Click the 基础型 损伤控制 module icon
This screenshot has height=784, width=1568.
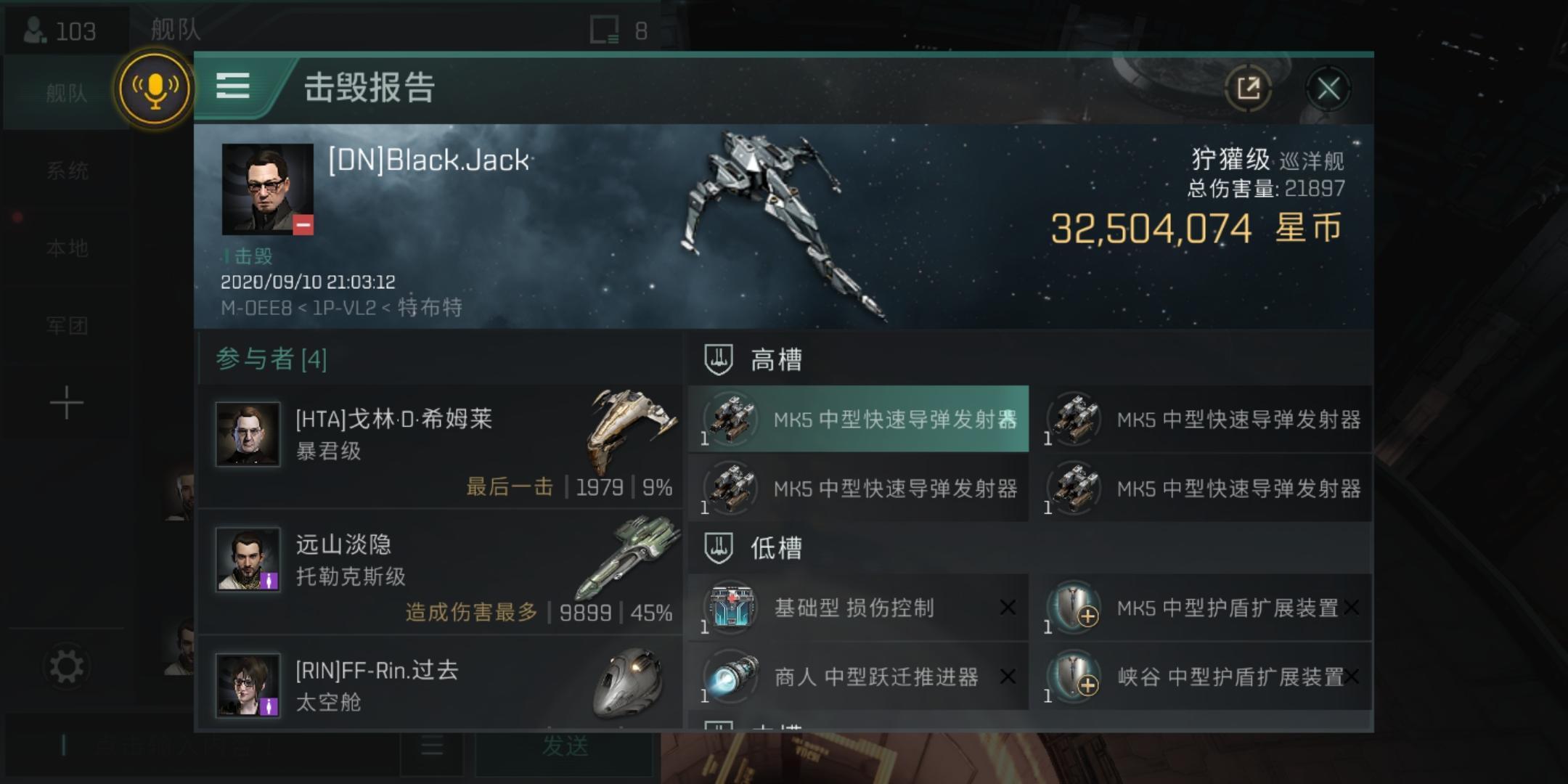[x=731, y=607]
